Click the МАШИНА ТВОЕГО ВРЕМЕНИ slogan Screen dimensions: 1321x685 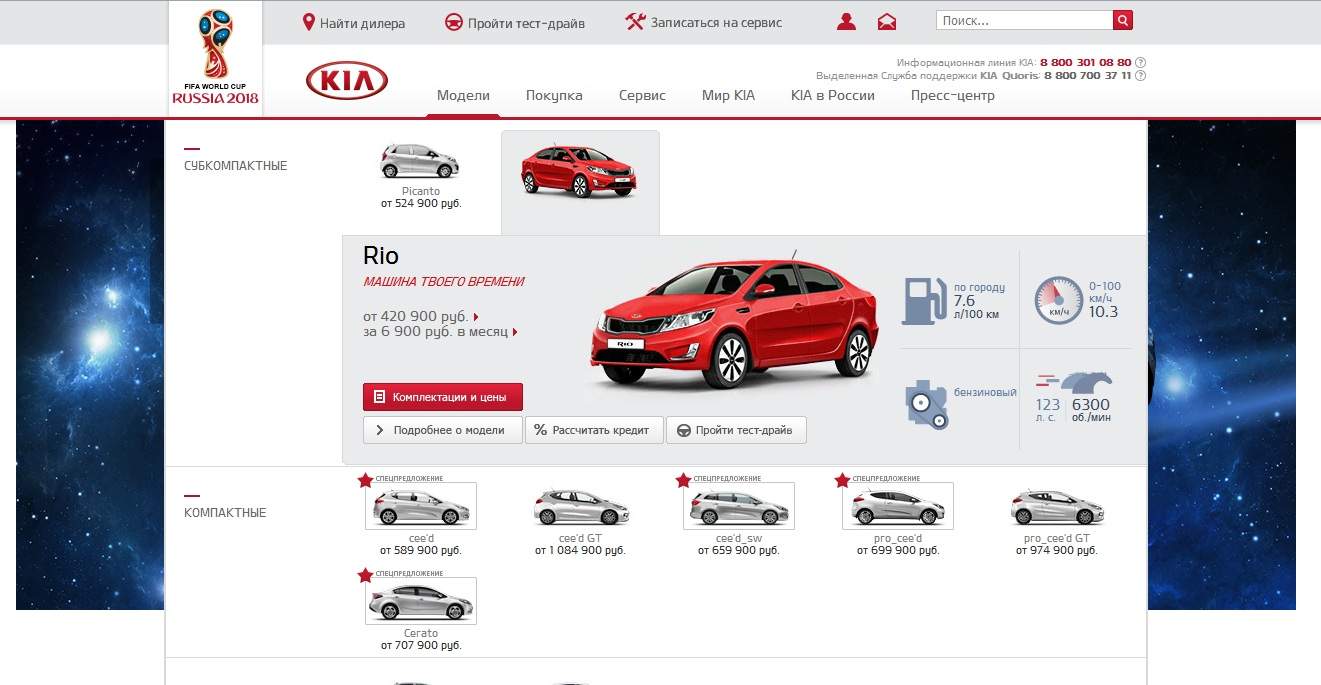pyautogui.click(x=443, y=282)
